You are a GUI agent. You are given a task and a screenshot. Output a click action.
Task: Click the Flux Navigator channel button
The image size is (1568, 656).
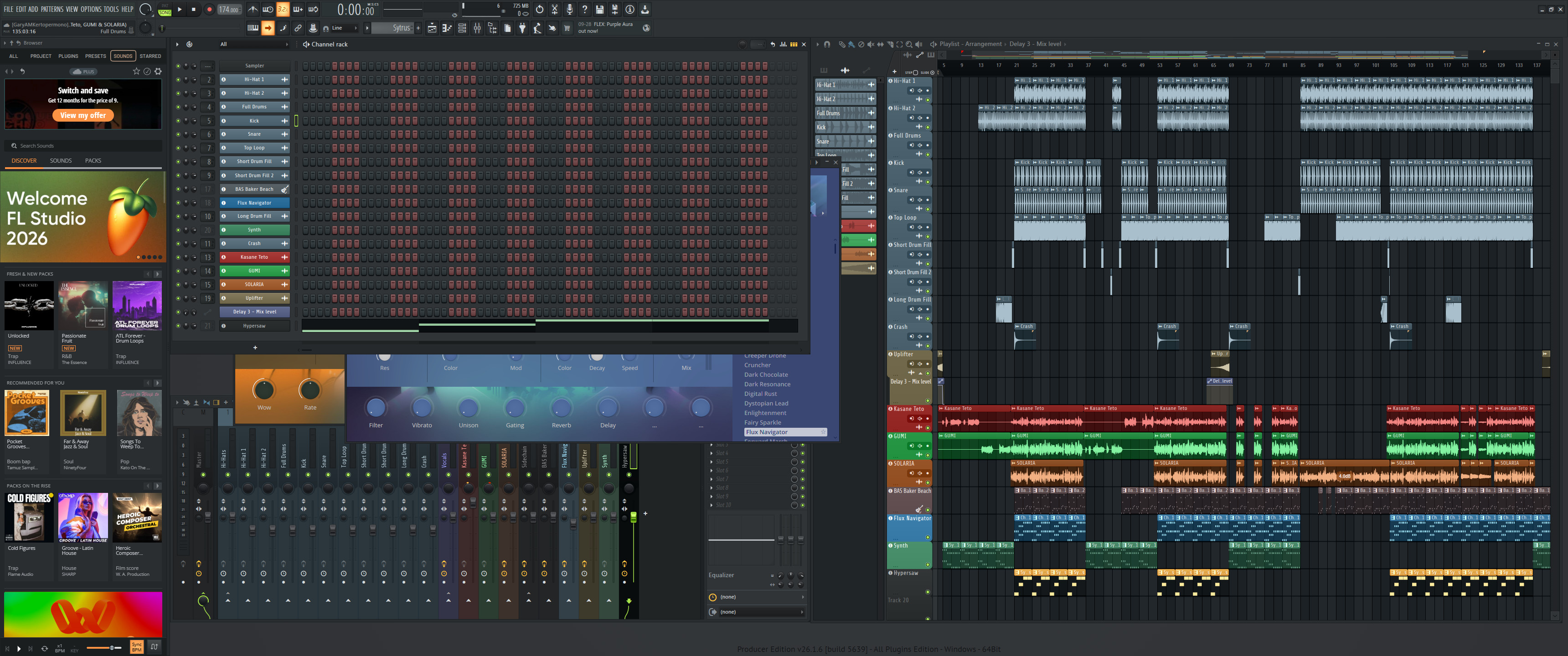click(254, 203)
